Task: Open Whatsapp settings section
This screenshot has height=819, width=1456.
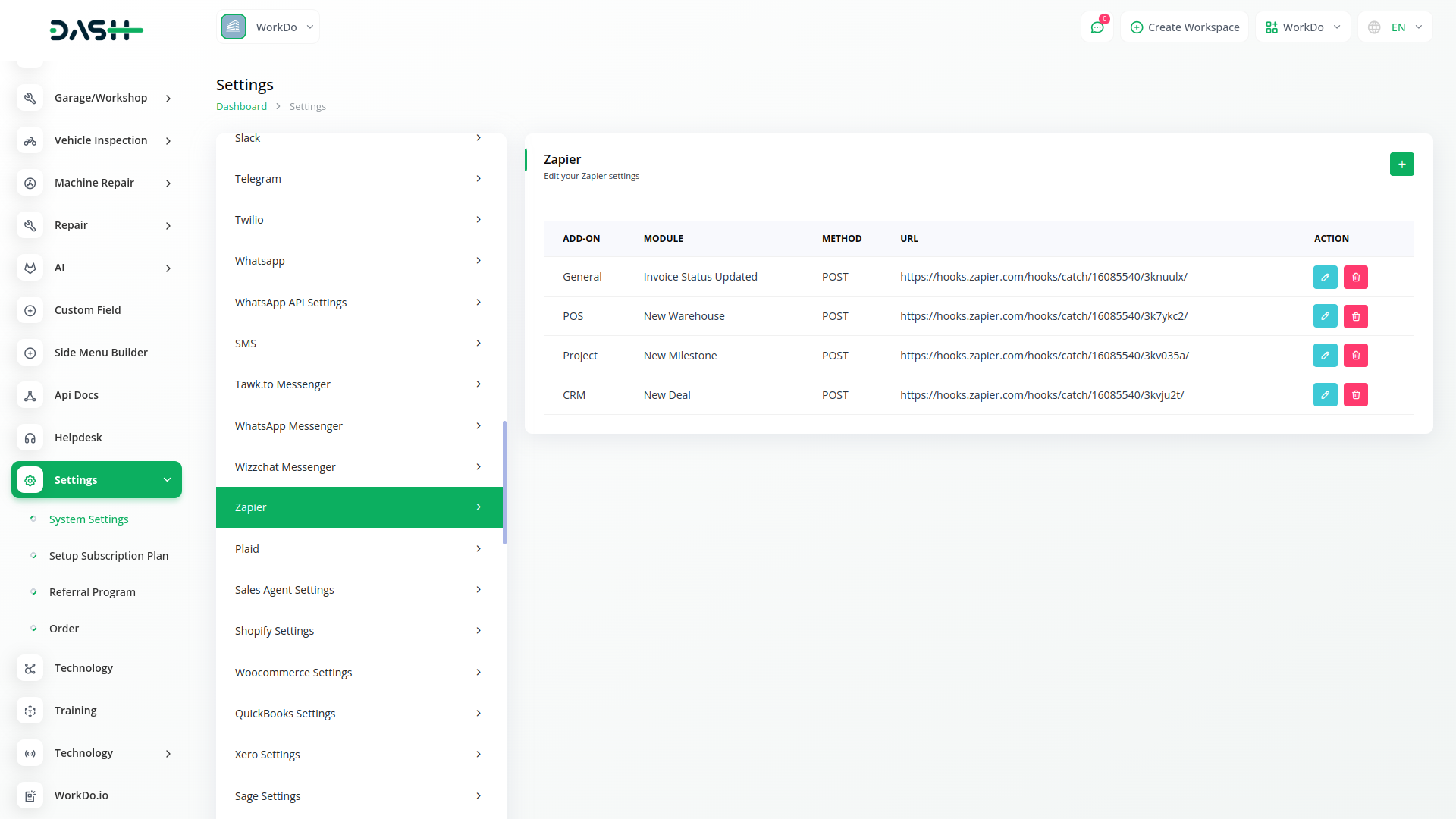Action: tap(359, 261)
